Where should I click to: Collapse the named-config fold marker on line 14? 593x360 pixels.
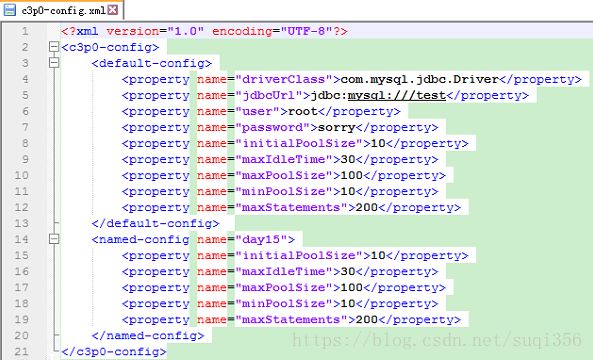coord(54,239)
